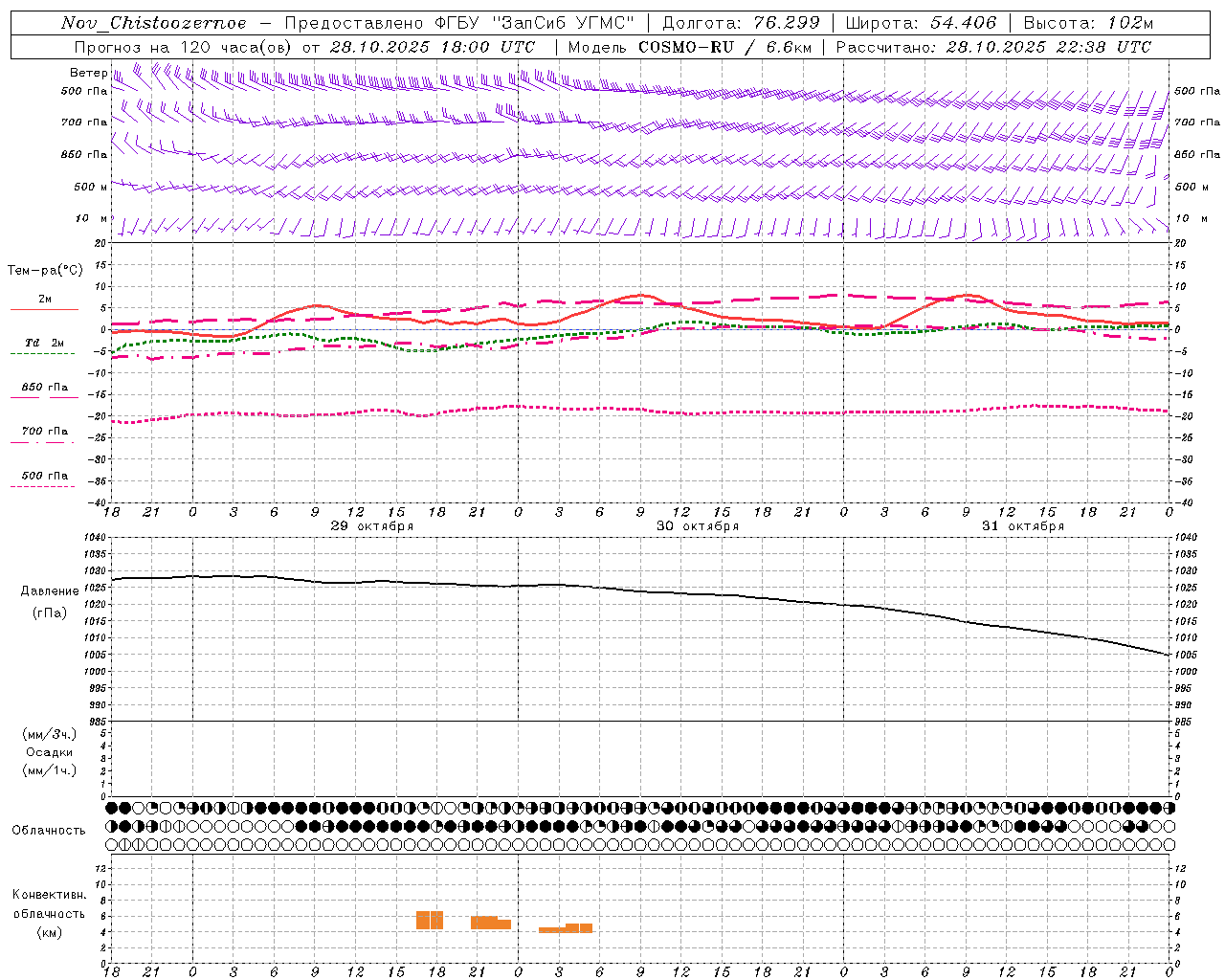
Task: Click the "30 октября" date label
Action: (698, 526)
